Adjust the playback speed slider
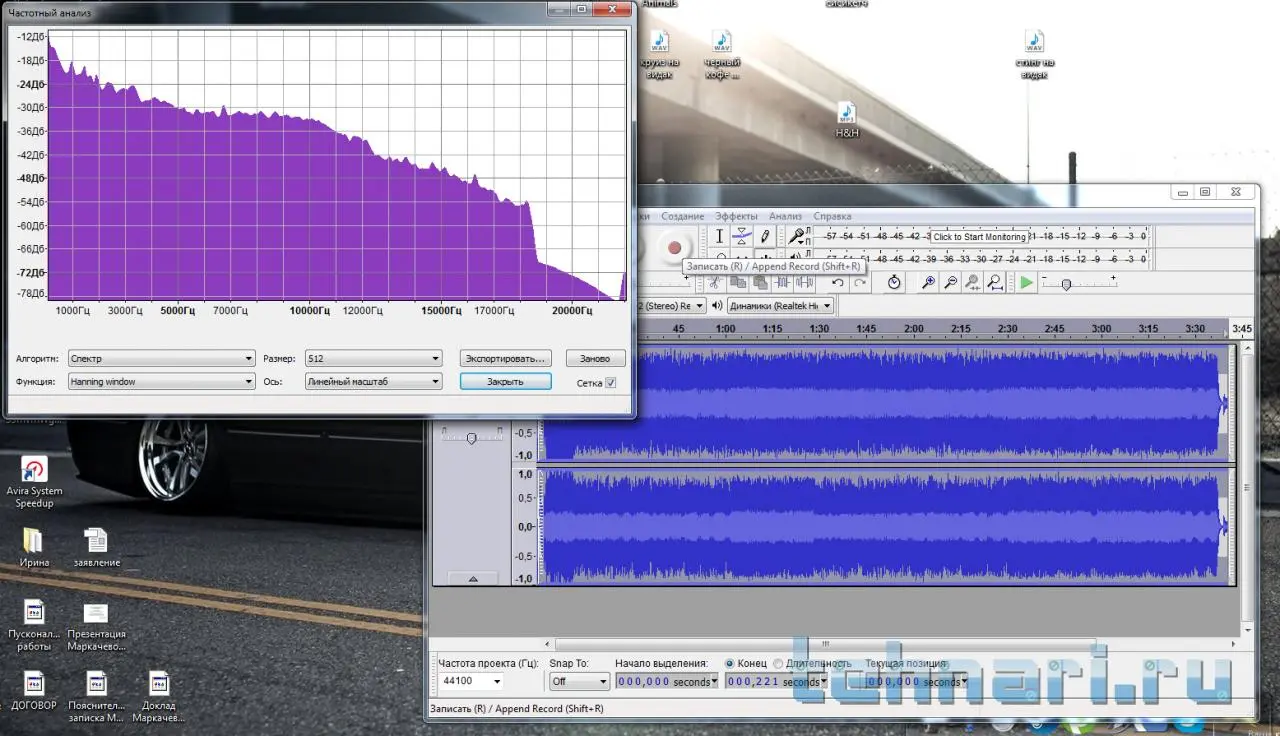 click(x=1066, y=284)
